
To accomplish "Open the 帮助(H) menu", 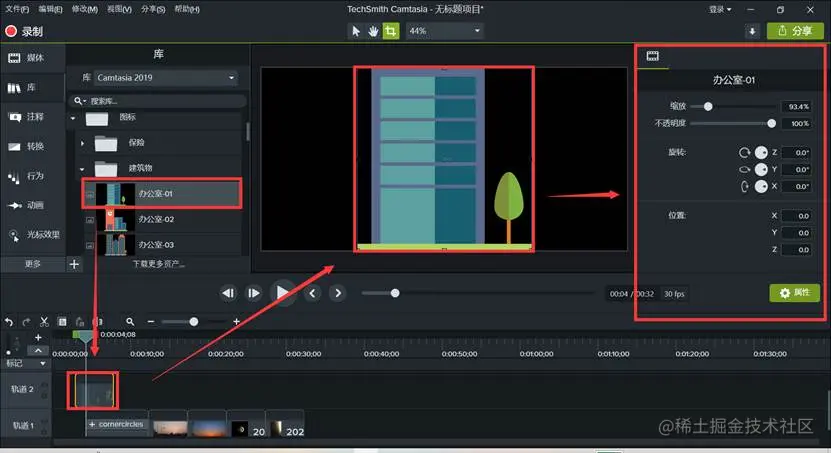I will pos(187,9).
